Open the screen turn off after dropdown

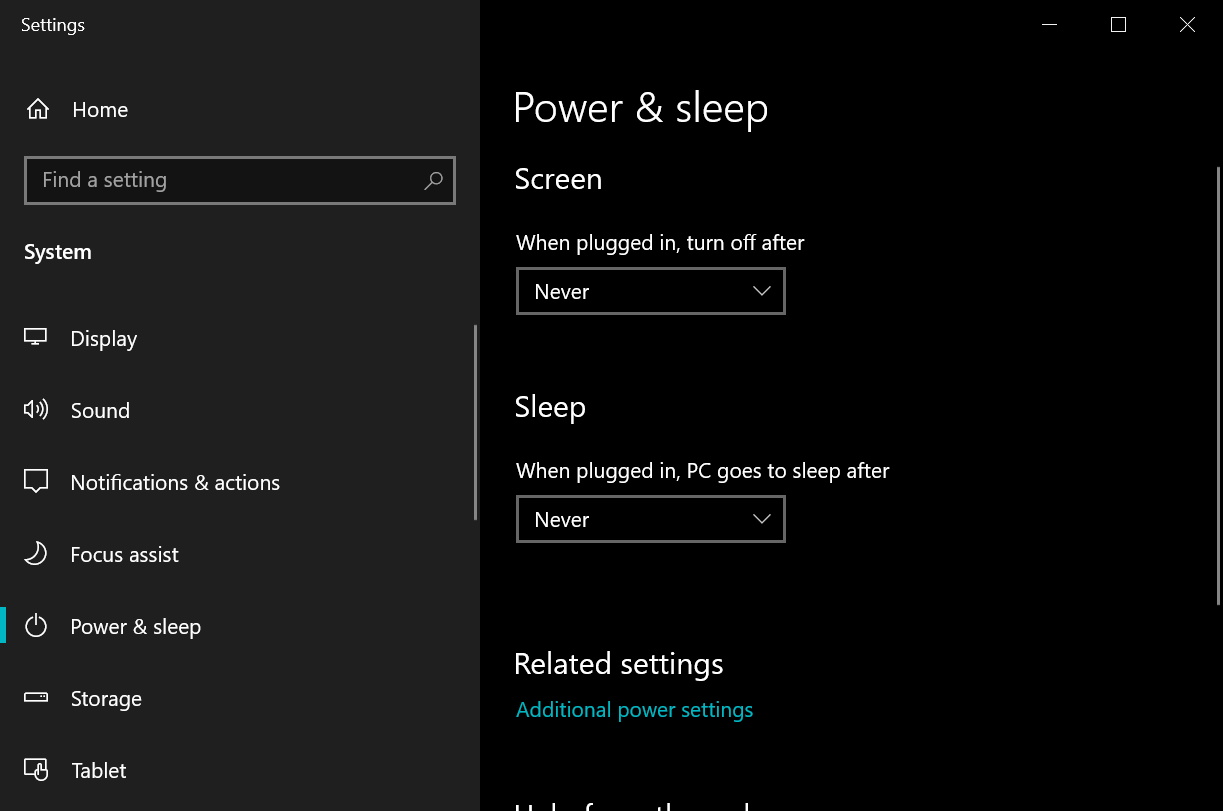coord(650,291)
